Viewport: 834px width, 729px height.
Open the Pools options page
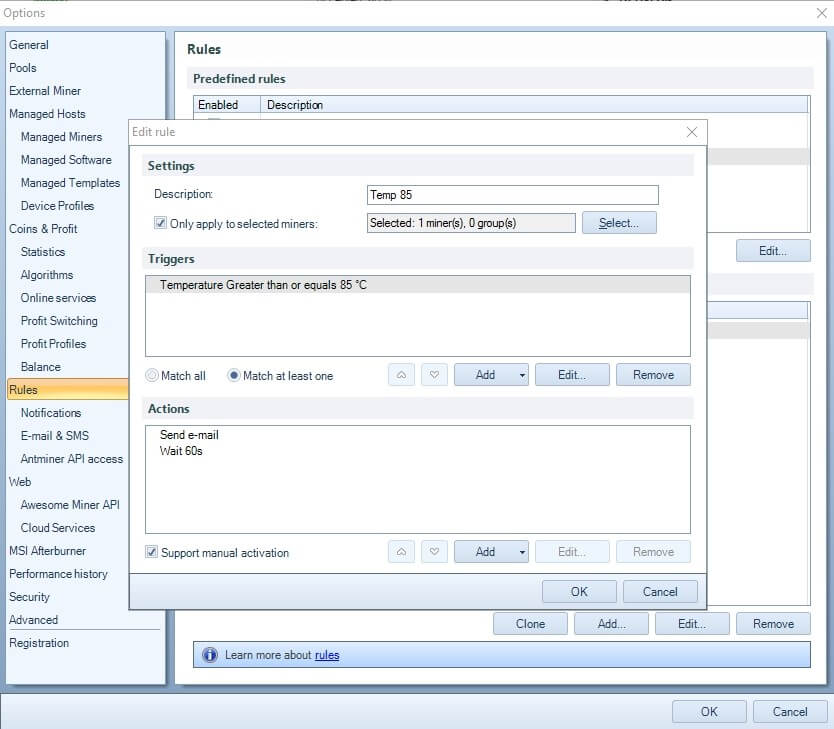[23, 68]
